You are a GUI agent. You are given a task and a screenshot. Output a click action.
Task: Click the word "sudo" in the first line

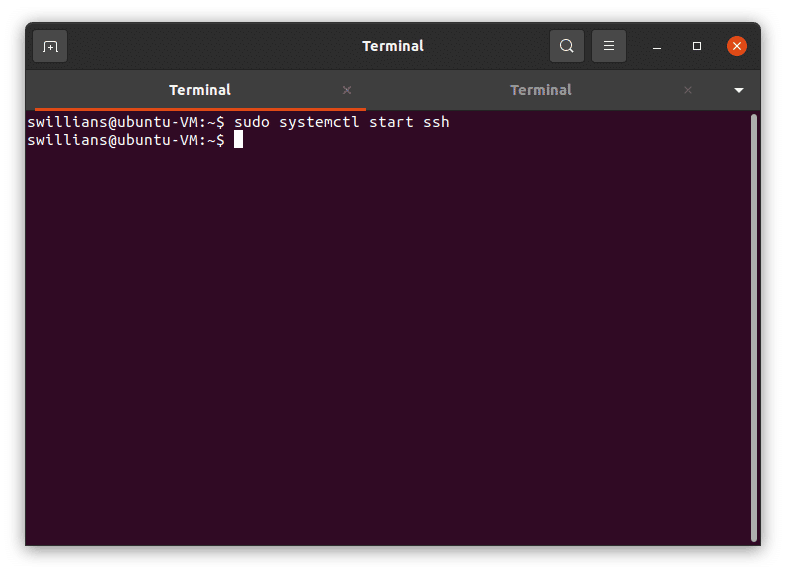(251, 122)
